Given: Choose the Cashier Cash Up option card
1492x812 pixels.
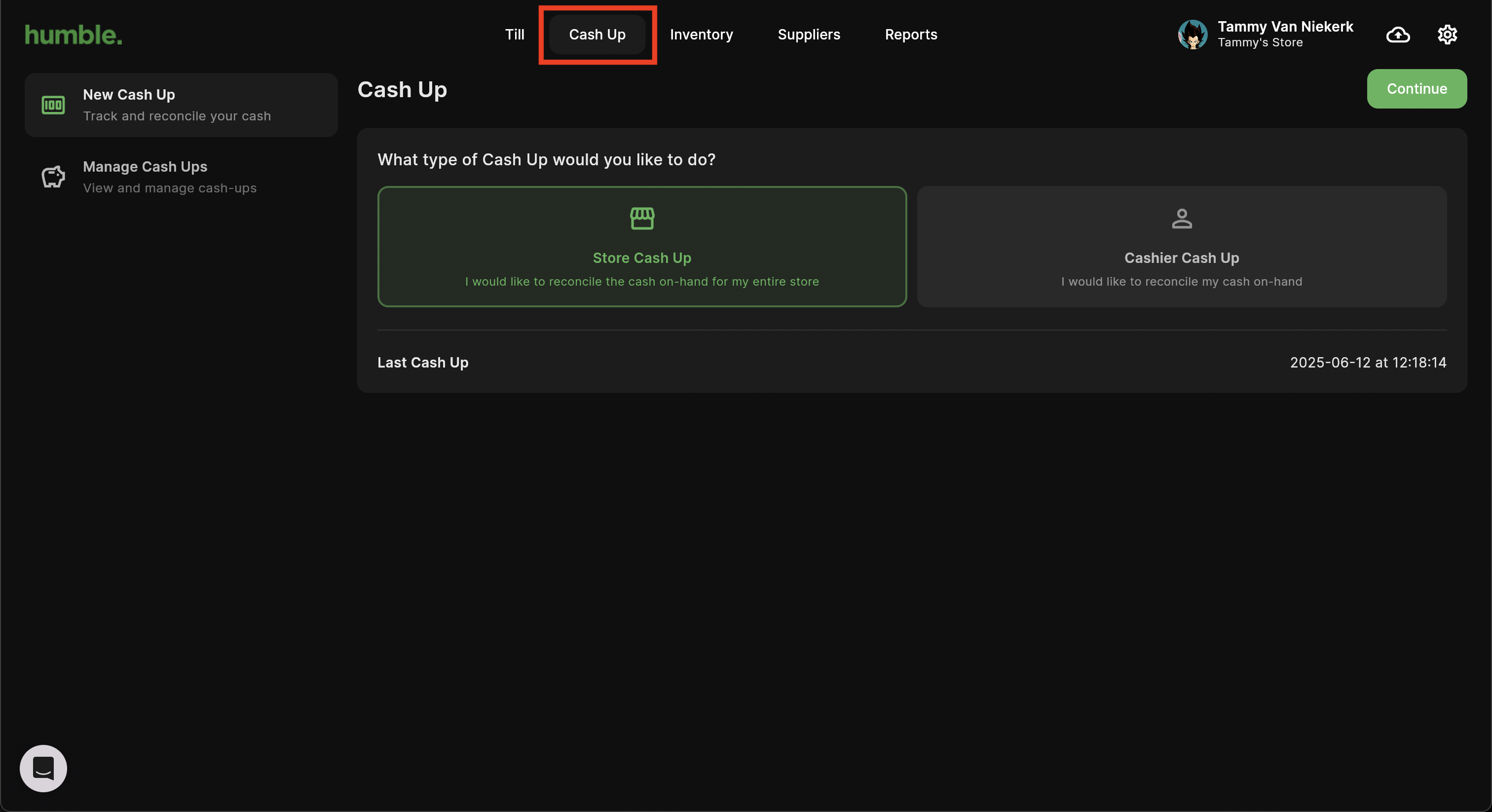Looking at the screenshot, I should (1182, 246).
